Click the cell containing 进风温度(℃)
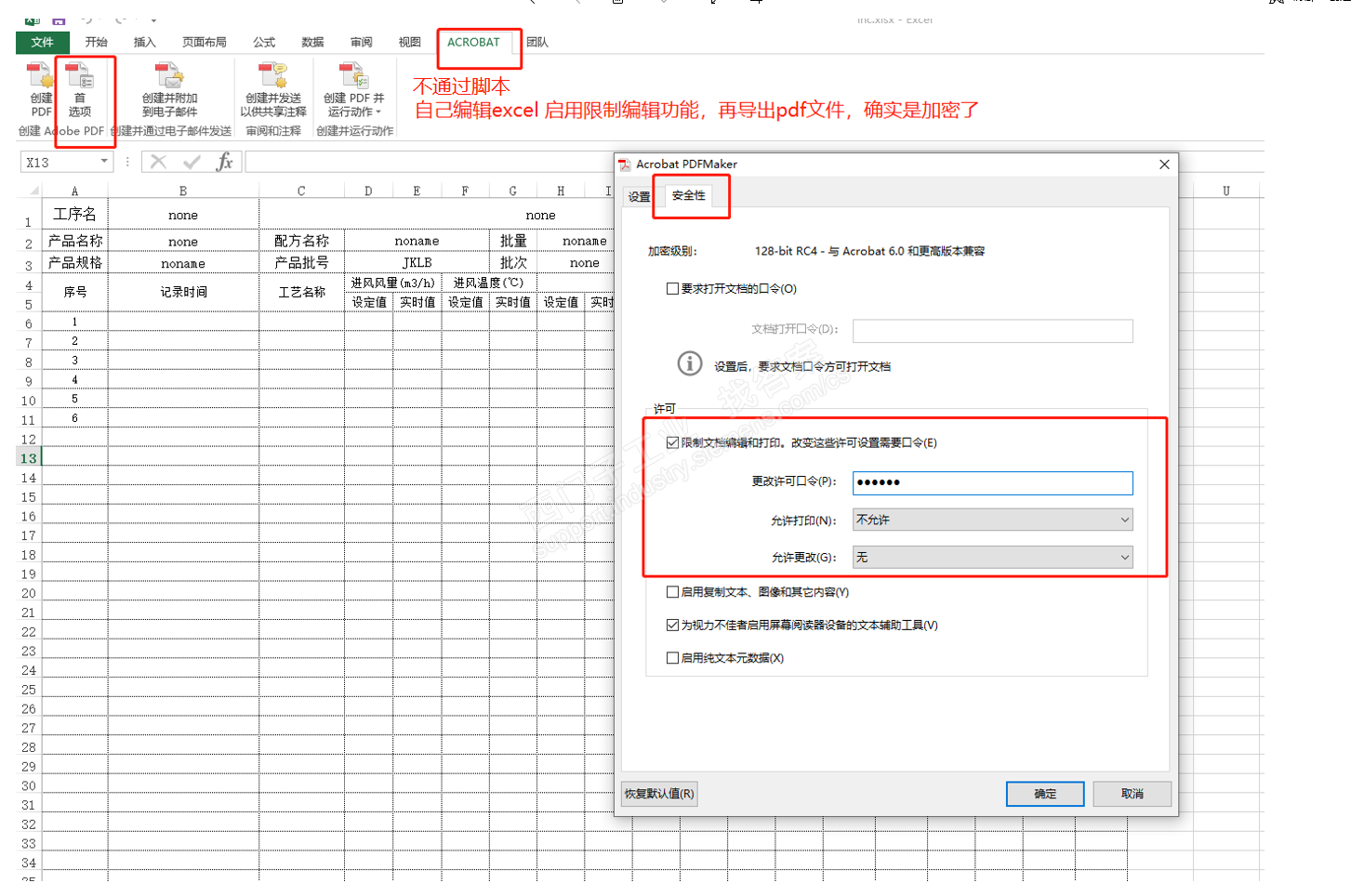This screenshot has width=1364, height=896. (488, 283)
